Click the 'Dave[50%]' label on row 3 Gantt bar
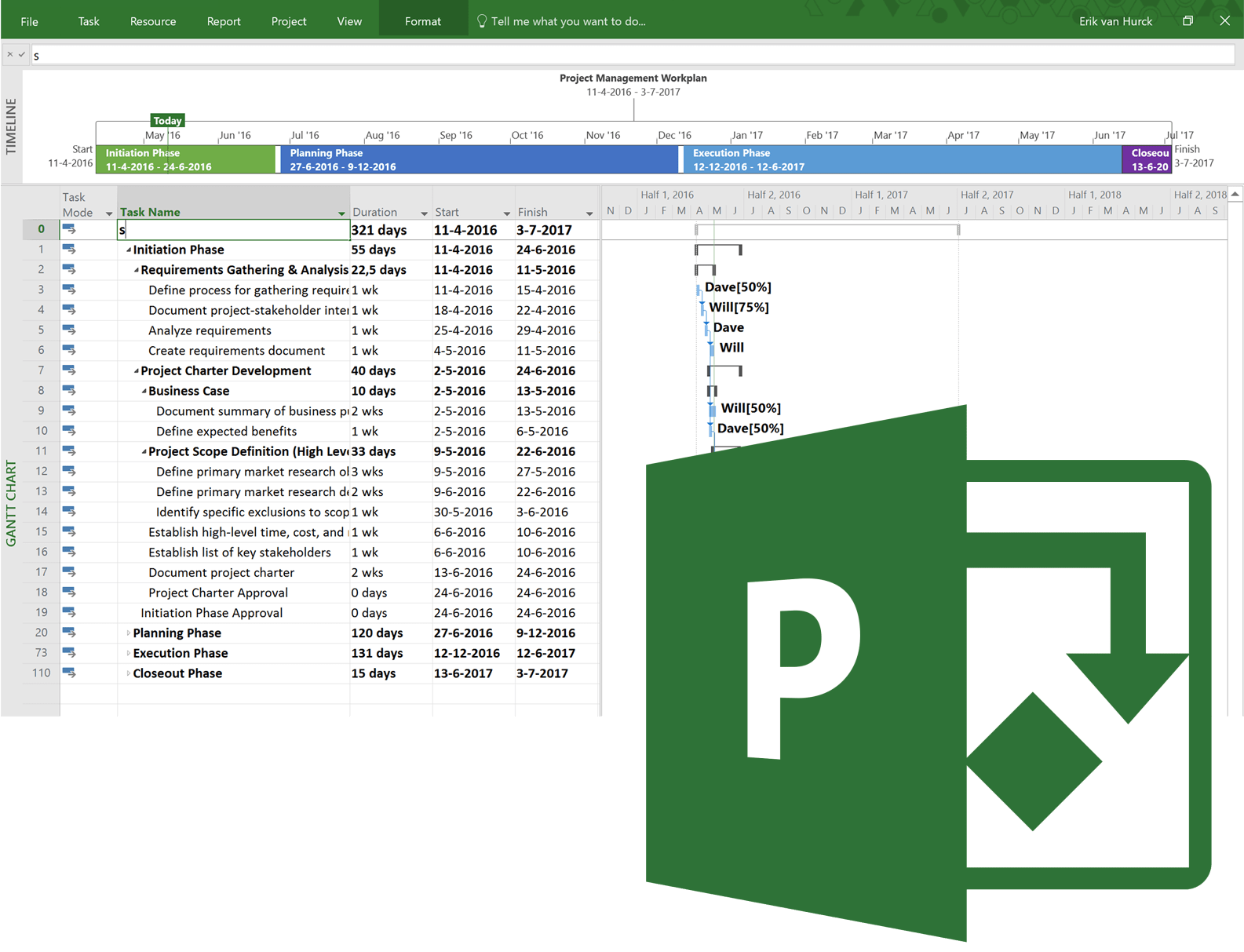This screenshot has width=1244, height=952. coord(738,287)
